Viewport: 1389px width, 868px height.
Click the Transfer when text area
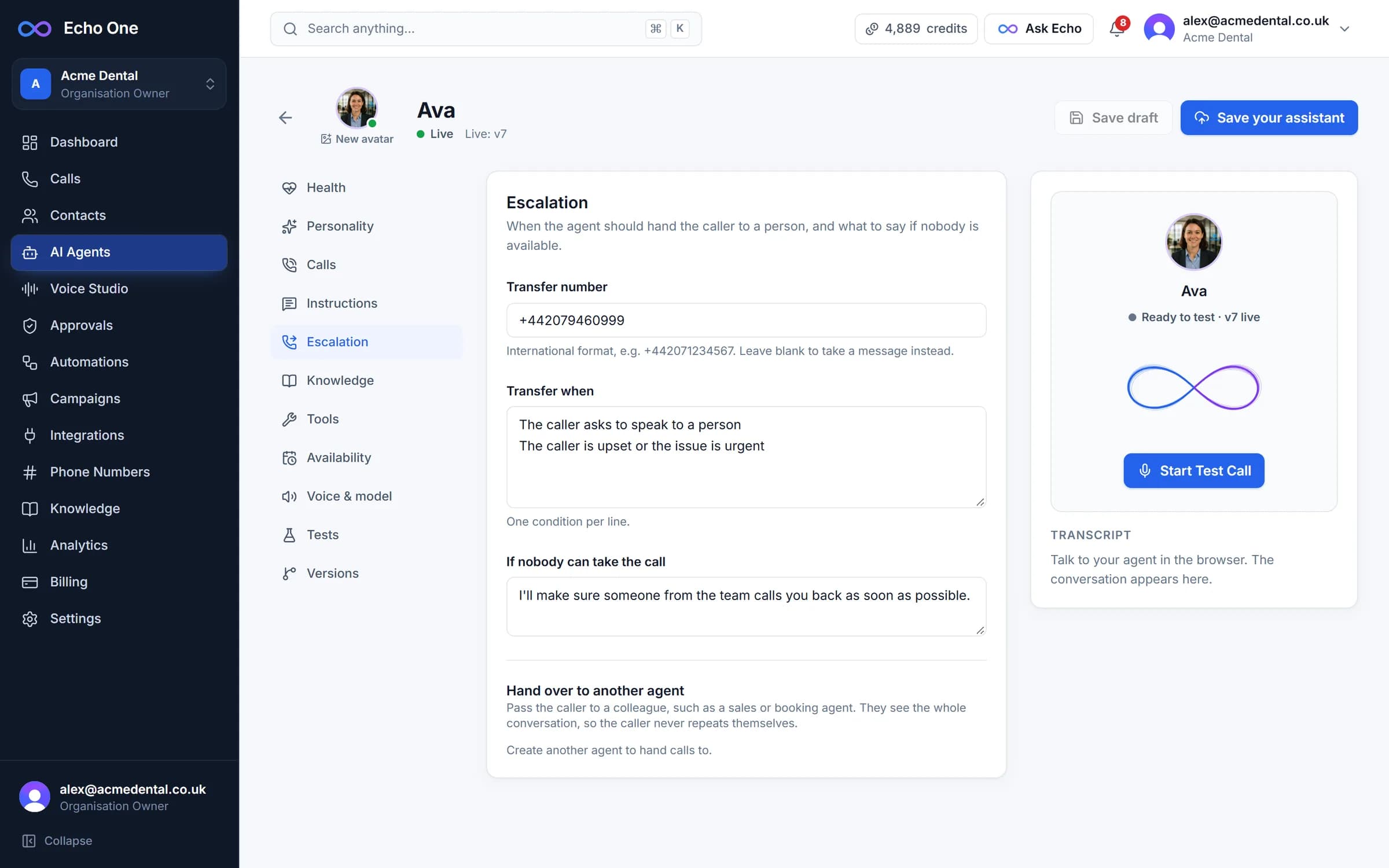(746, 457)
